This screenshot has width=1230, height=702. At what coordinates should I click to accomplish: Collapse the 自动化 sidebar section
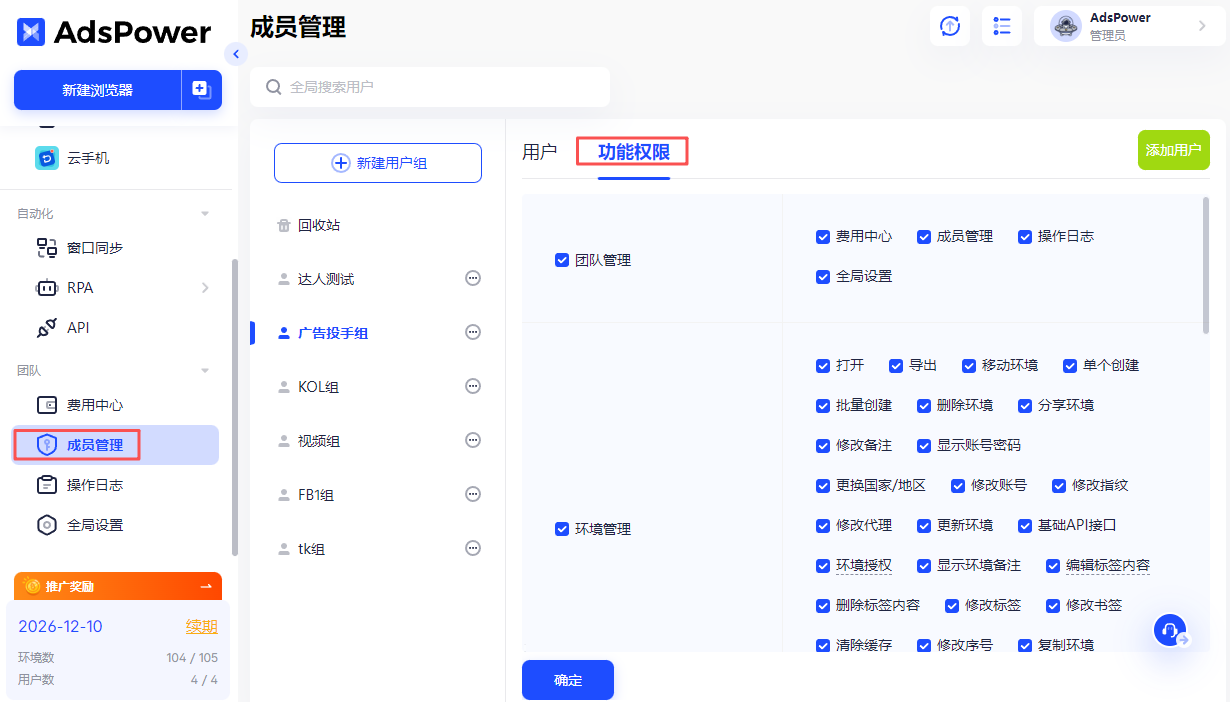click(x=205, y=214)
